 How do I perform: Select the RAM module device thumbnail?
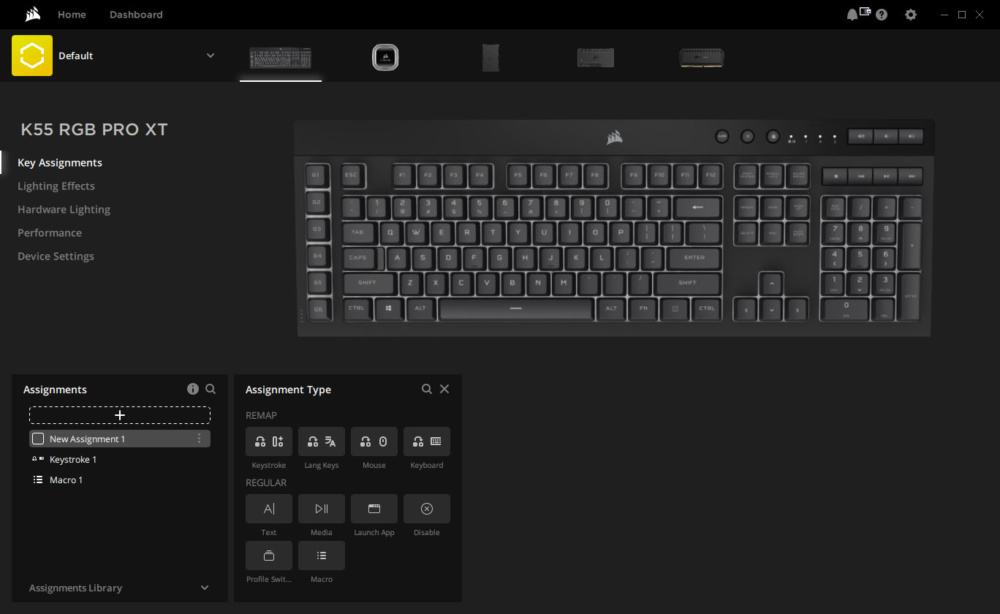point(701,58)
